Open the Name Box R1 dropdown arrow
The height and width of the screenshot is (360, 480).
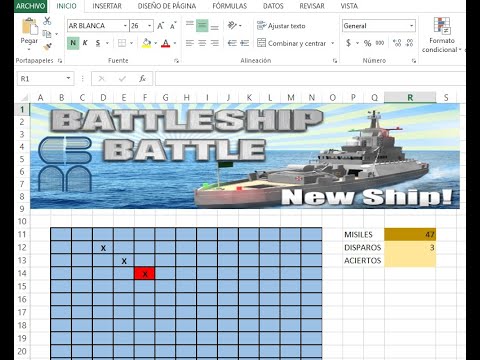(68, 78)
